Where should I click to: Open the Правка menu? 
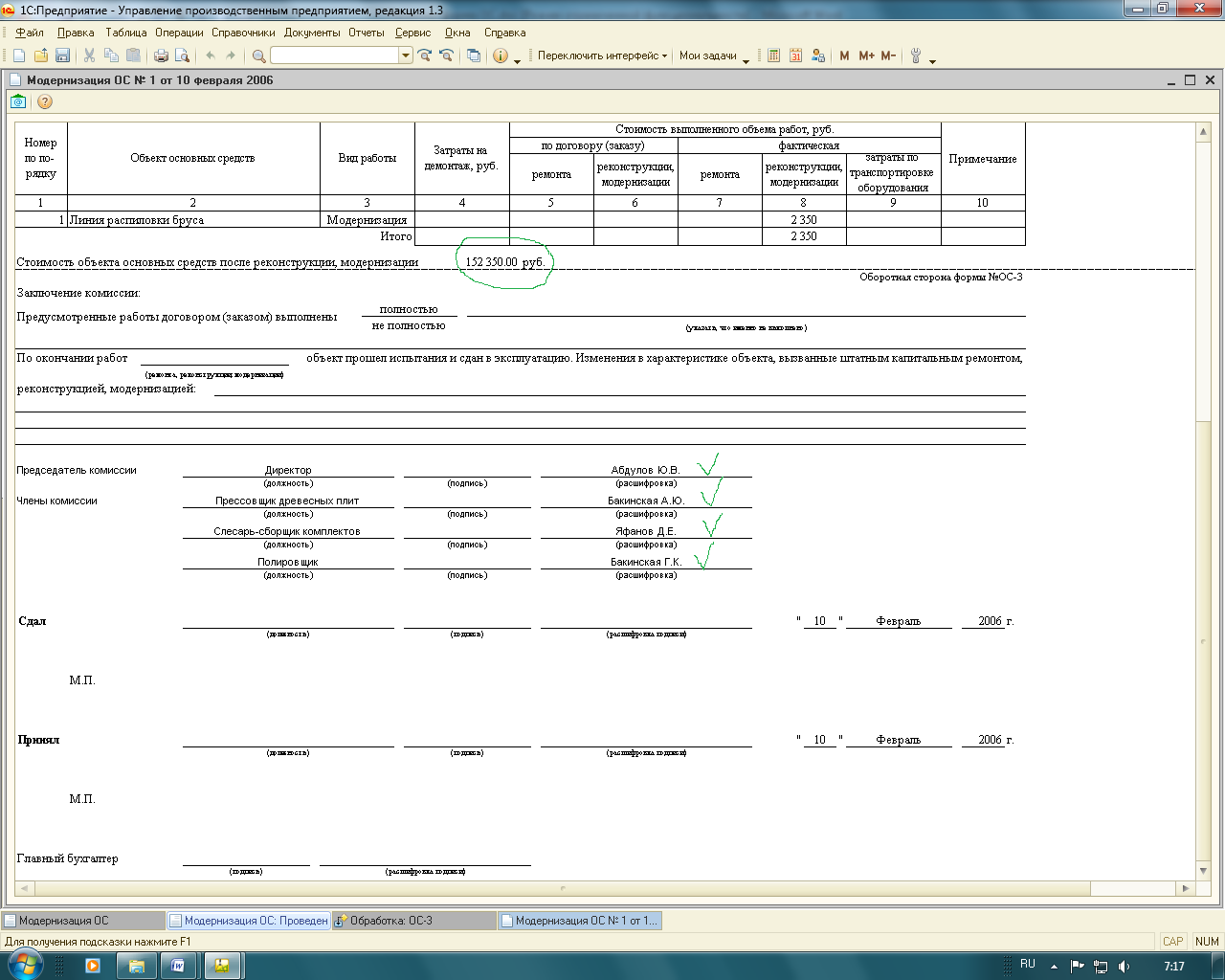pos(76,33)
